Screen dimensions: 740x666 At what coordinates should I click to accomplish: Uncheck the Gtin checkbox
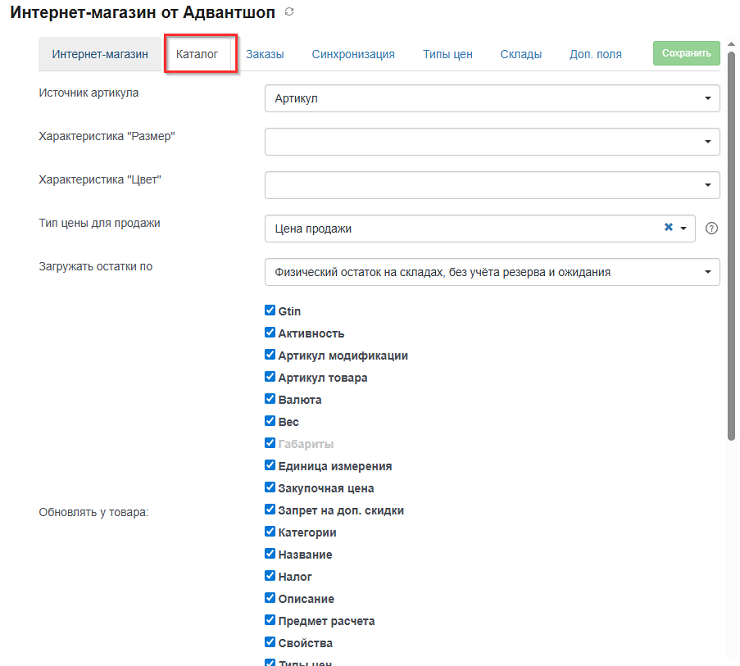tap(270, 310)
